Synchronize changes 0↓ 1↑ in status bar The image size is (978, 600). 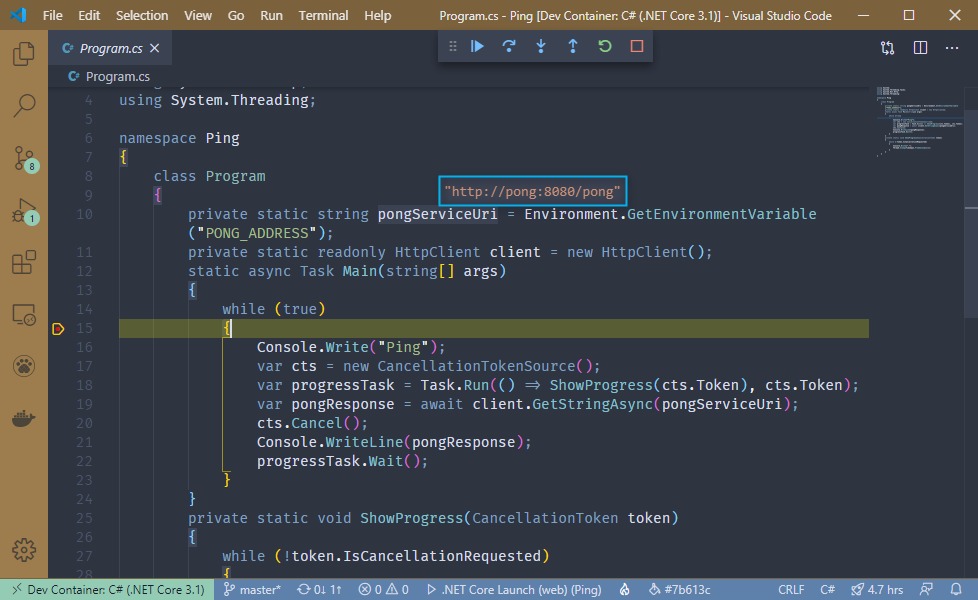tap(319, 589)
